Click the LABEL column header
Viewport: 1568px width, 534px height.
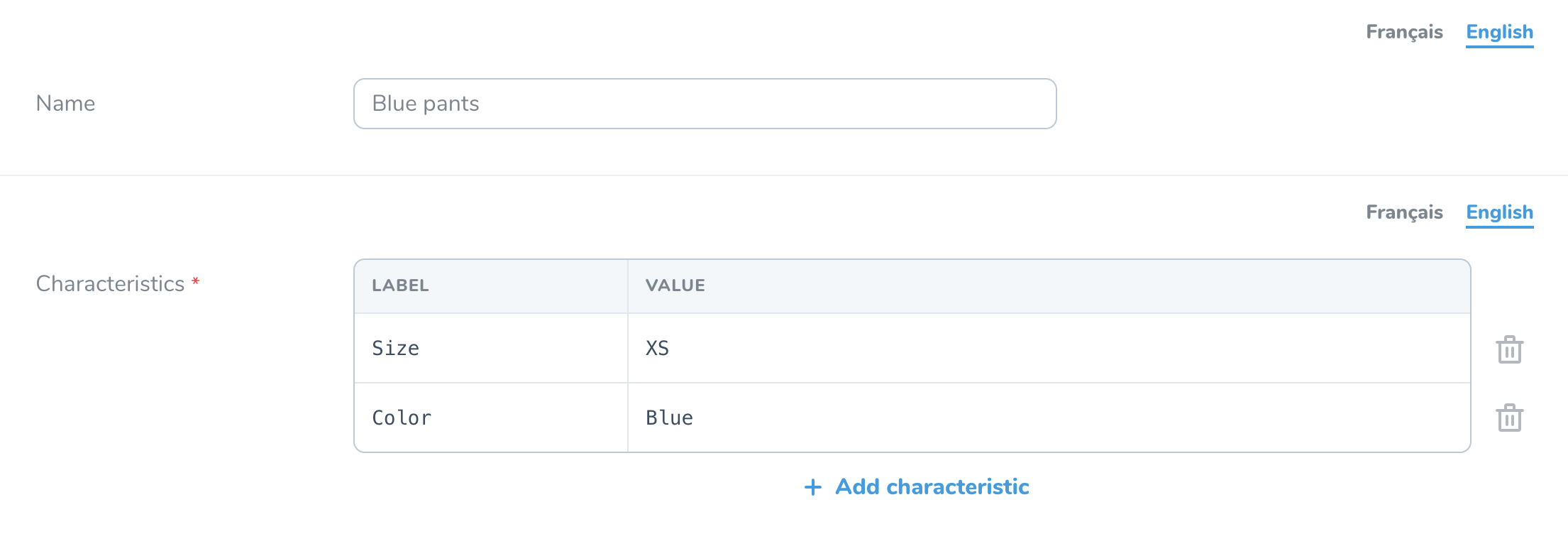click(399, 285)
